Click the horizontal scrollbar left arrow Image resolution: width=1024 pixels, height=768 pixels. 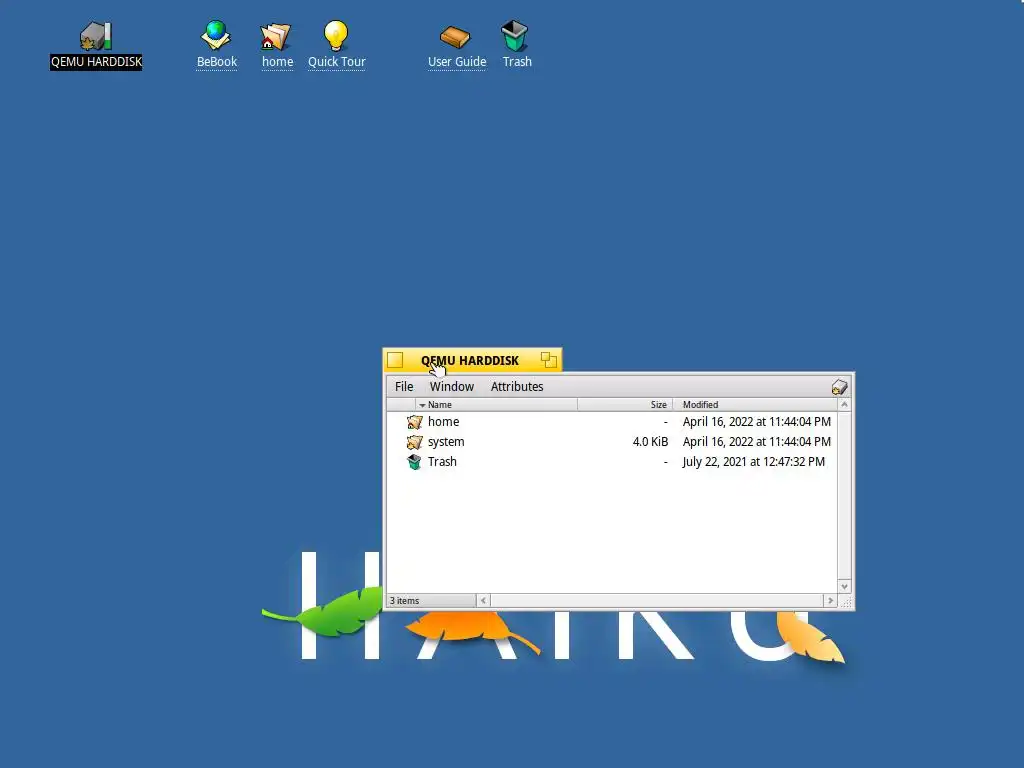coord(483,600)
